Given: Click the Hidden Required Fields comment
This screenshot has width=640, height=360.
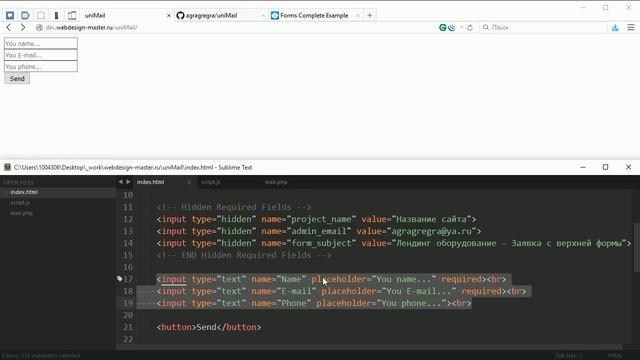Looking at the screenshot, I should tap(233, 207).
